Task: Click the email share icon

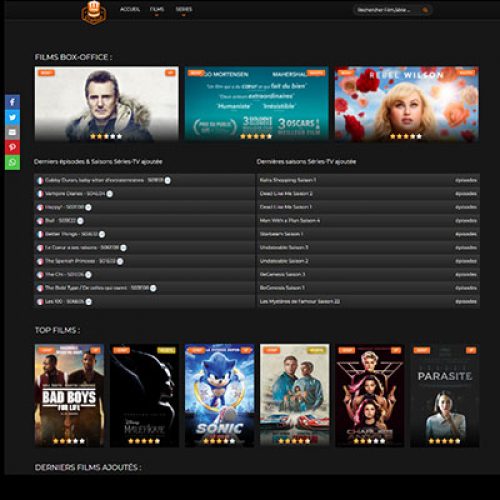Action: [12, 132]
